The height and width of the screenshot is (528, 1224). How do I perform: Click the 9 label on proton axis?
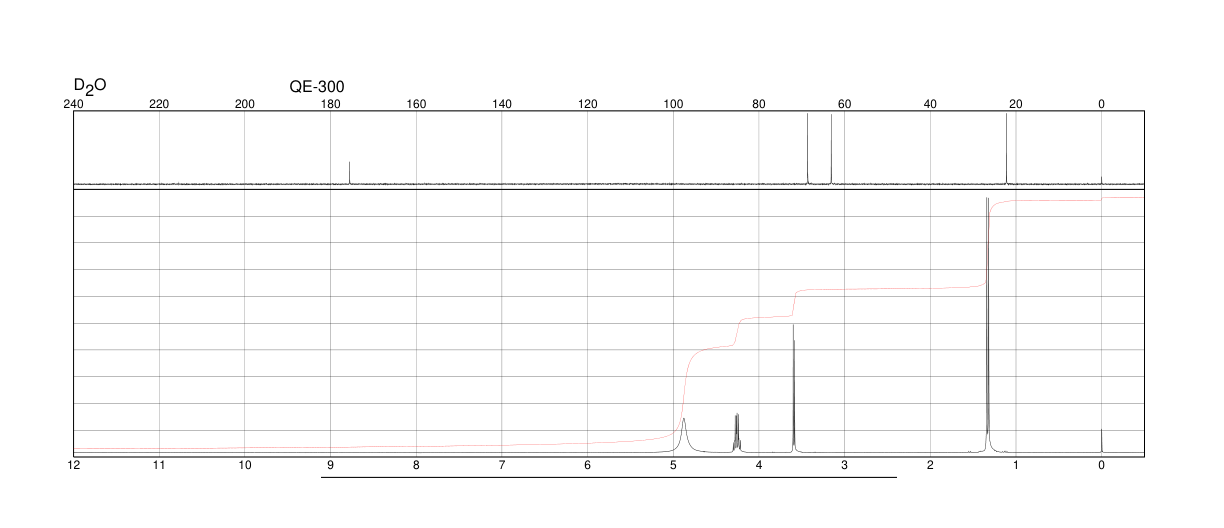tap(331, 465)
